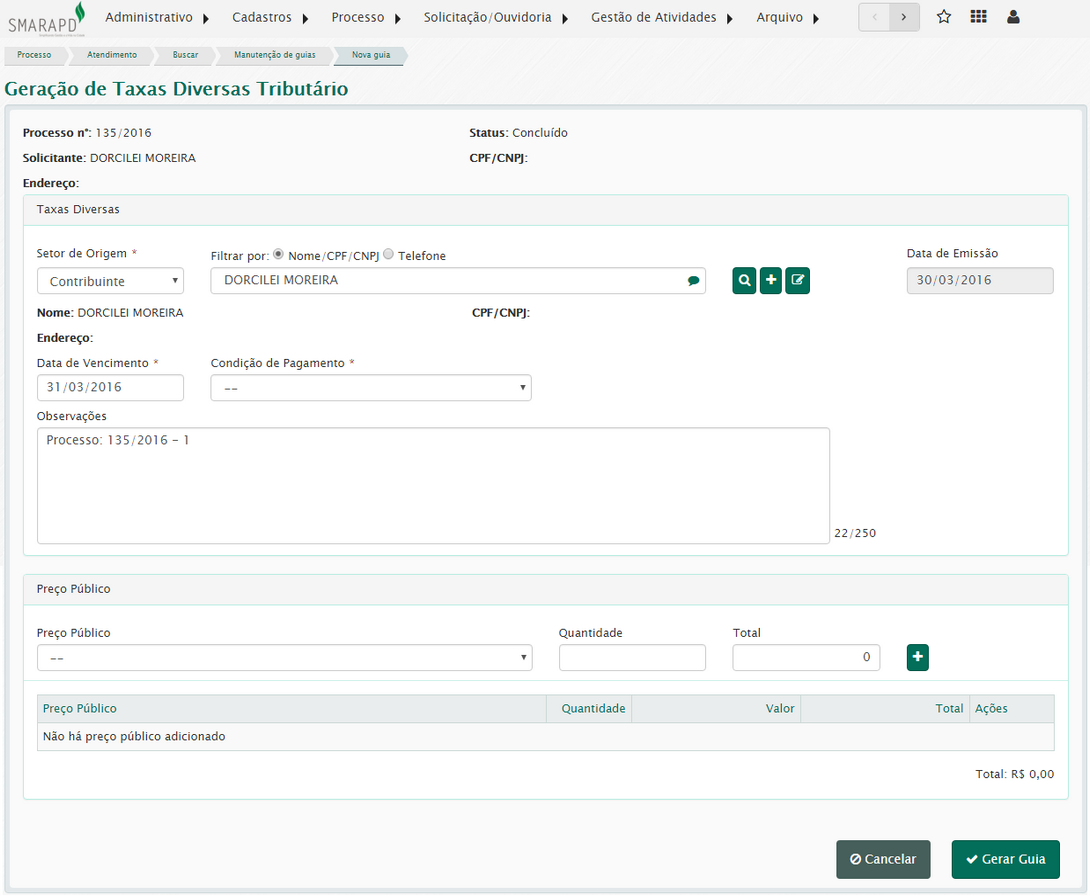Open the Gestão de Atividades menu
1090x896 pixels.
[661, 17]
